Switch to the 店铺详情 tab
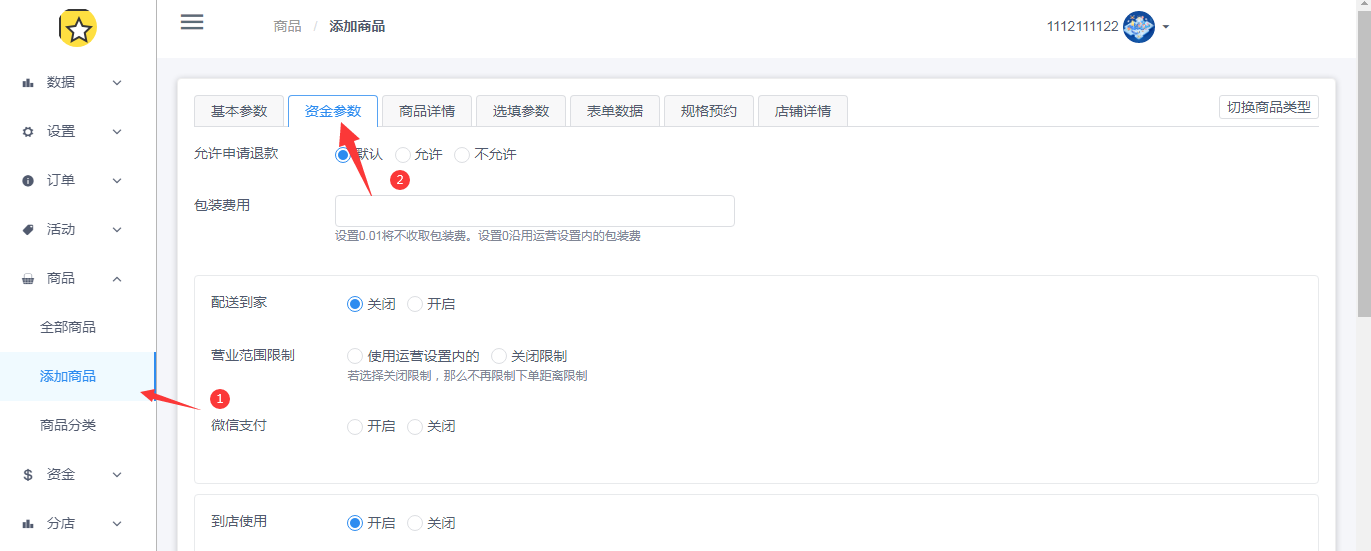Image resolution: width=1371 pixels, height=551 pixels. point(803,111)
